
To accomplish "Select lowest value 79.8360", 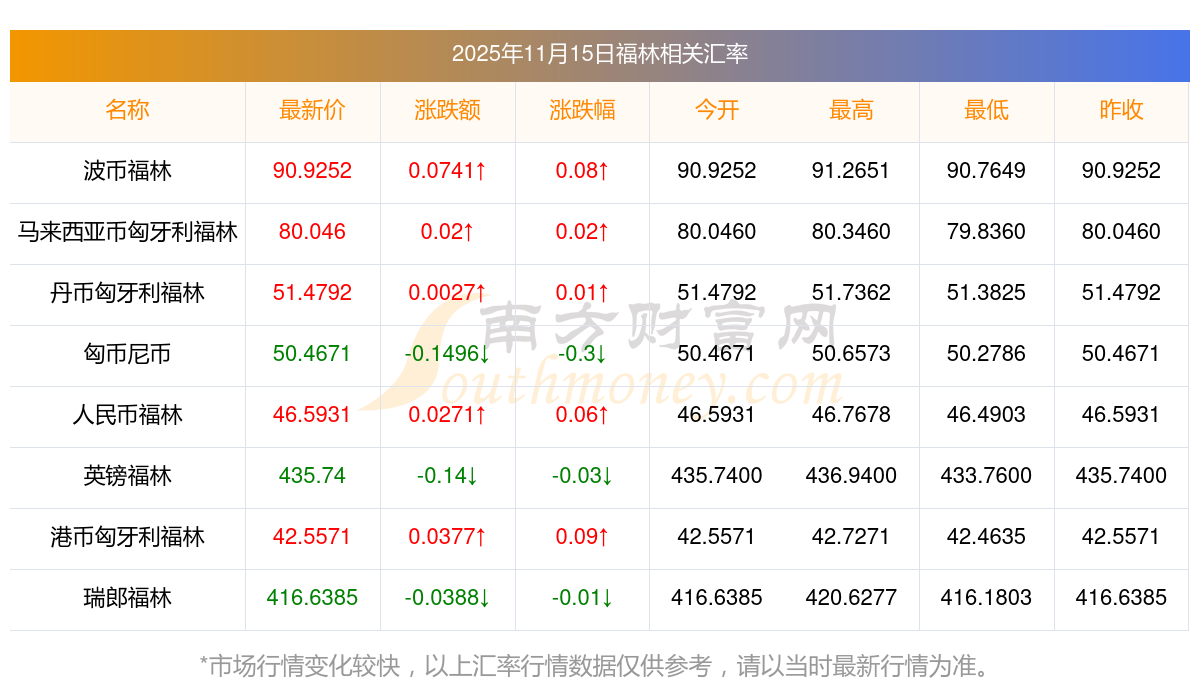I will (x=986, y=232).
